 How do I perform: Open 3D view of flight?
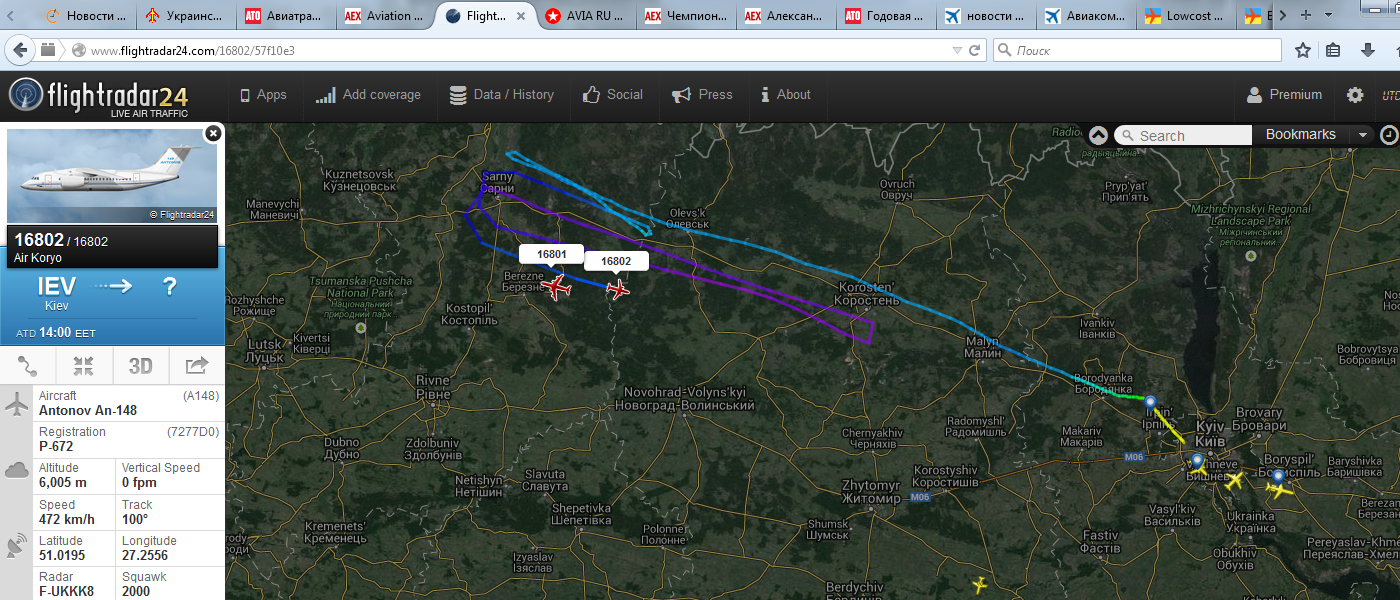point(141,367)
